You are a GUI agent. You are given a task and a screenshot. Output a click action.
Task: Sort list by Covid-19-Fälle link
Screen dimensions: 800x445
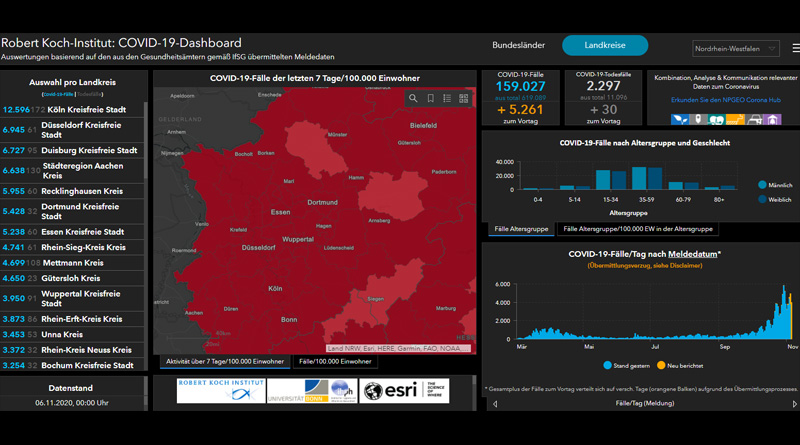(x=58, y=94)
